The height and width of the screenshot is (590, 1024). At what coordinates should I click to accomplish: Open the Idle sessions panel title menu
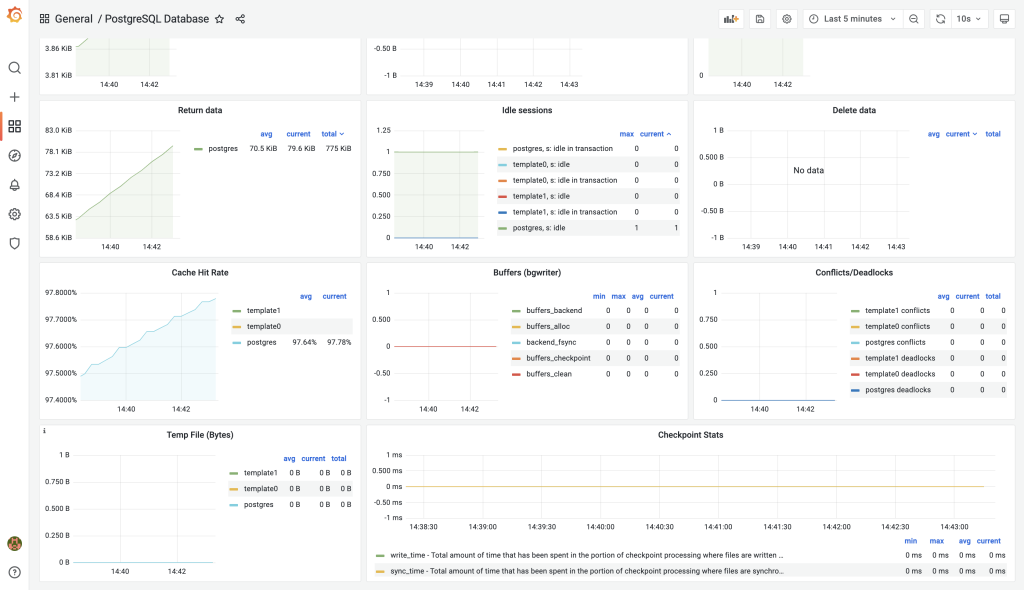(x=525, y=110)
